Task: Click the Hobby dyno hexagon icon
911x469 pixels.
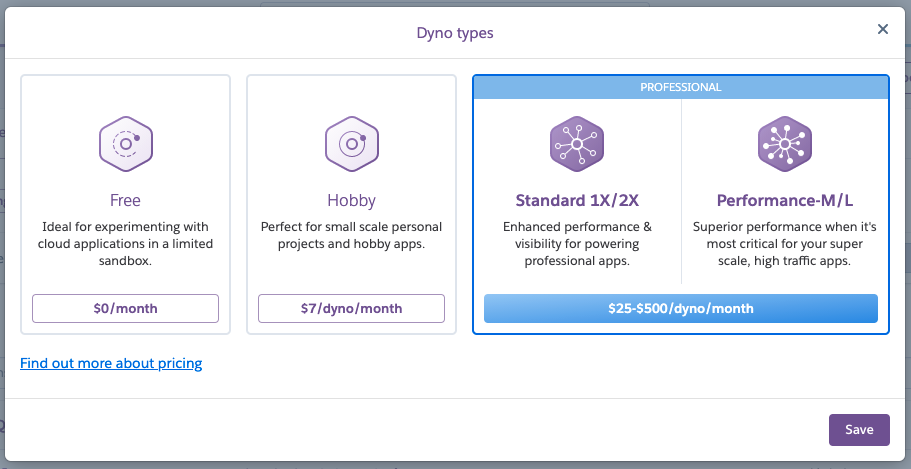Action: pyautogui.click(x=351, y=145)
